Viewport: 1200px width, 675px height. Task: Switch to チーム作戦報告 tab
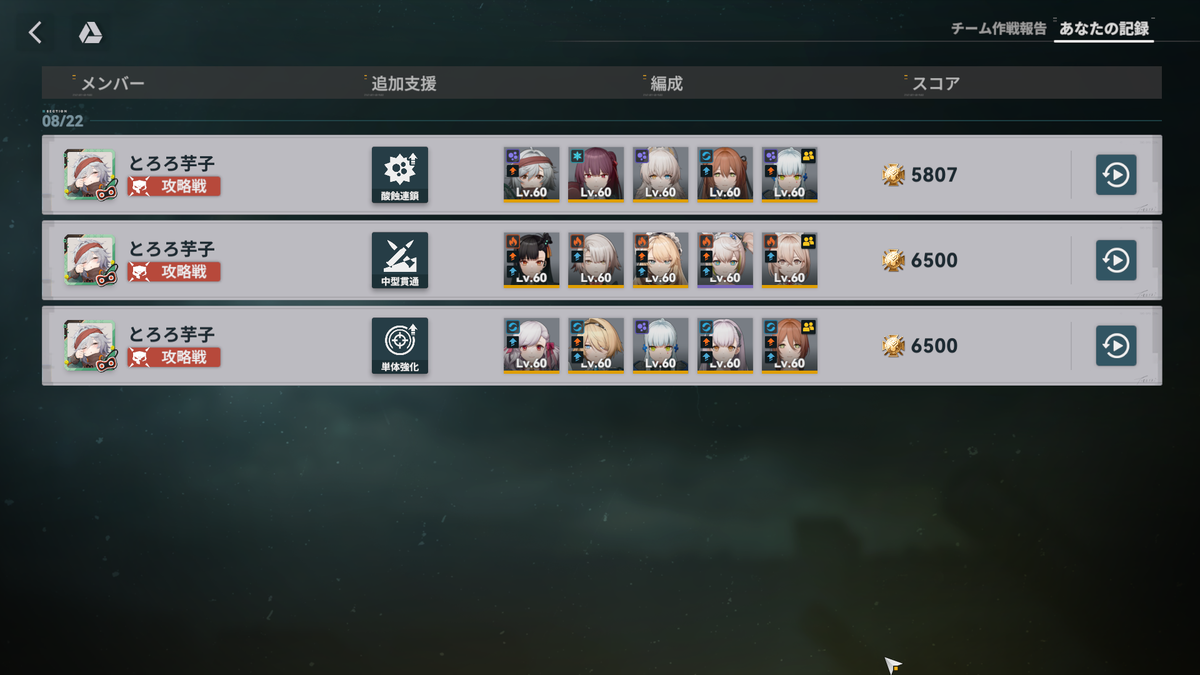[x=998, y=29]
